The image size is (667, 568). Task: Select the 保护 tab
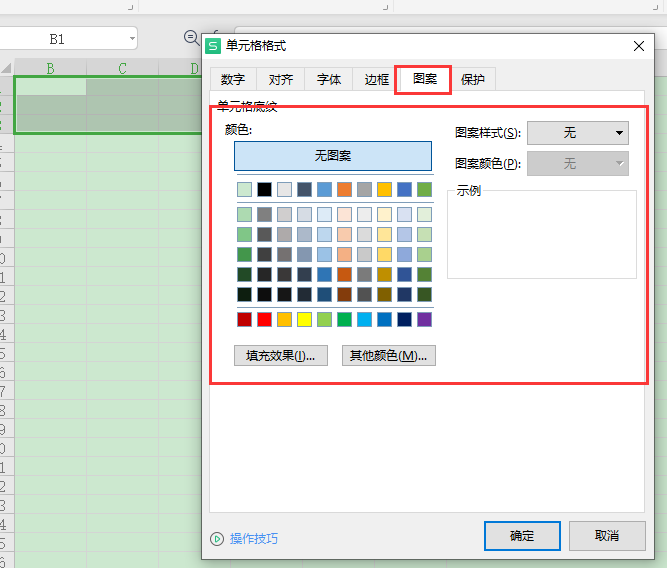472,80
